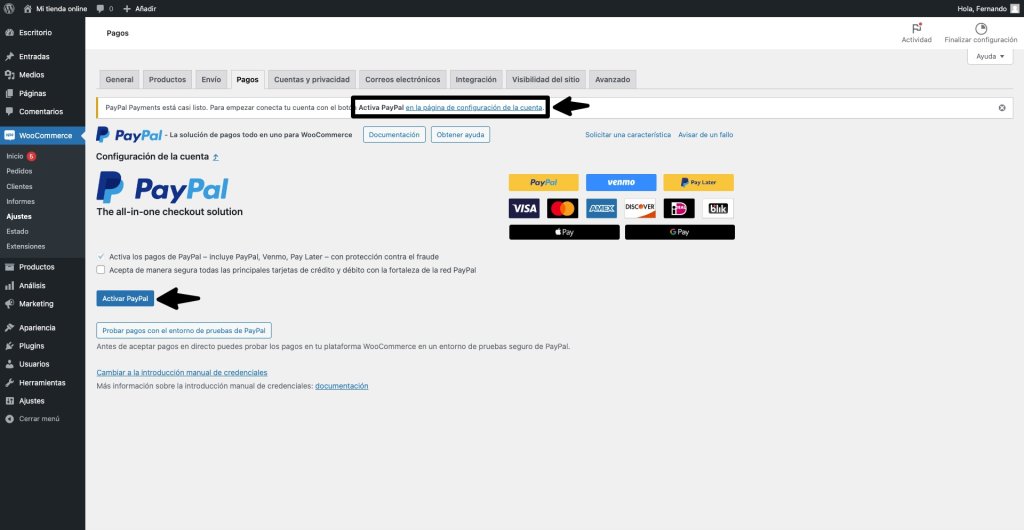The height and width of the screenshot is (530, 1024).
Task: Click the large PayPal logo
Action: coord(163,188)
